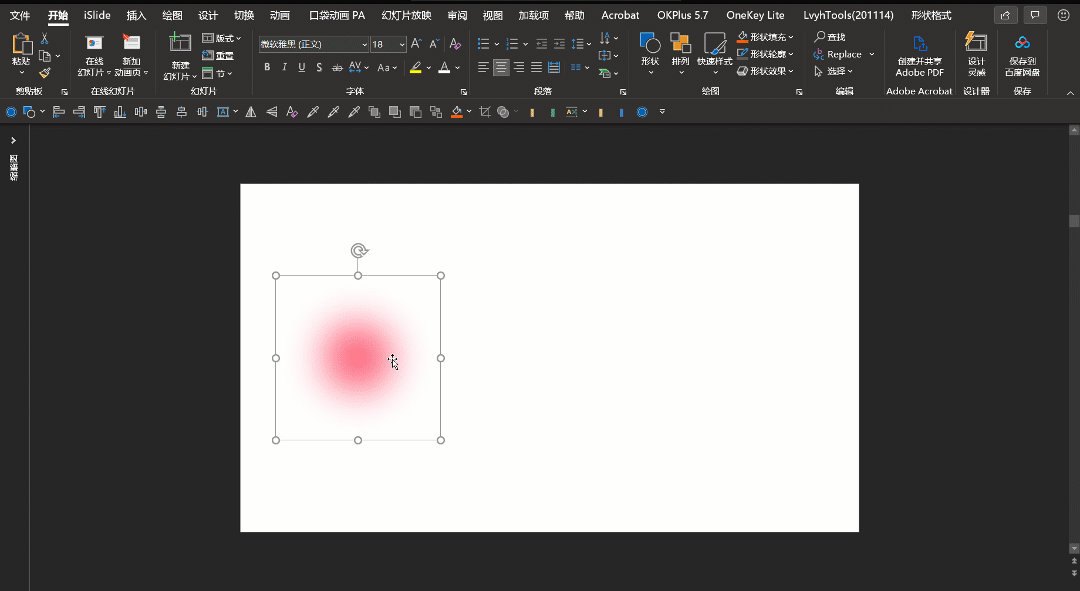1080x591 pixels.
Task: Click the first quick-access eyedropper icon
Action: [313, 112]
